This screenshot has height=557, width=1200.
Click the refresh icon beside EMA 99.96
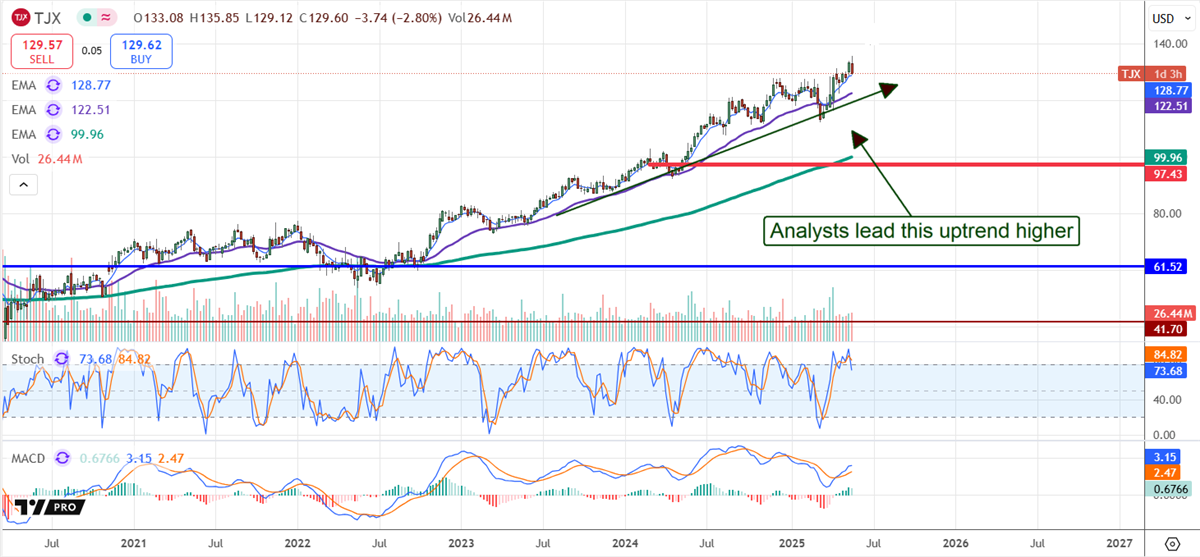click(54, 134)
